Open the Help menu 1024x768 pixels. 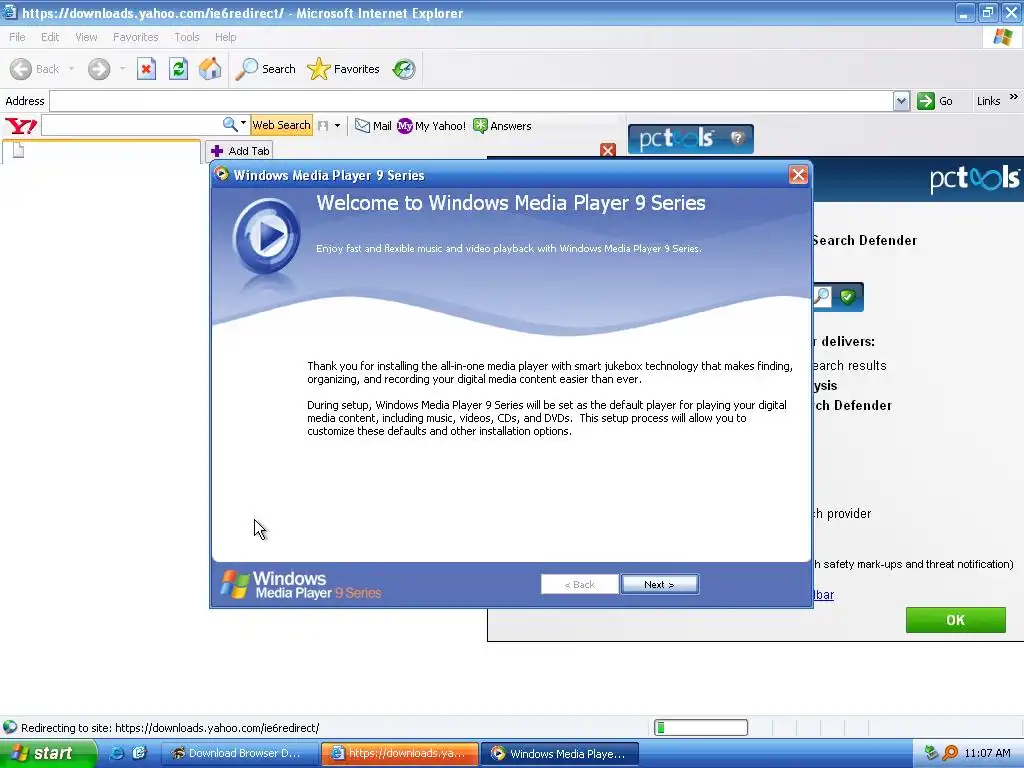(x=225, y=37)
